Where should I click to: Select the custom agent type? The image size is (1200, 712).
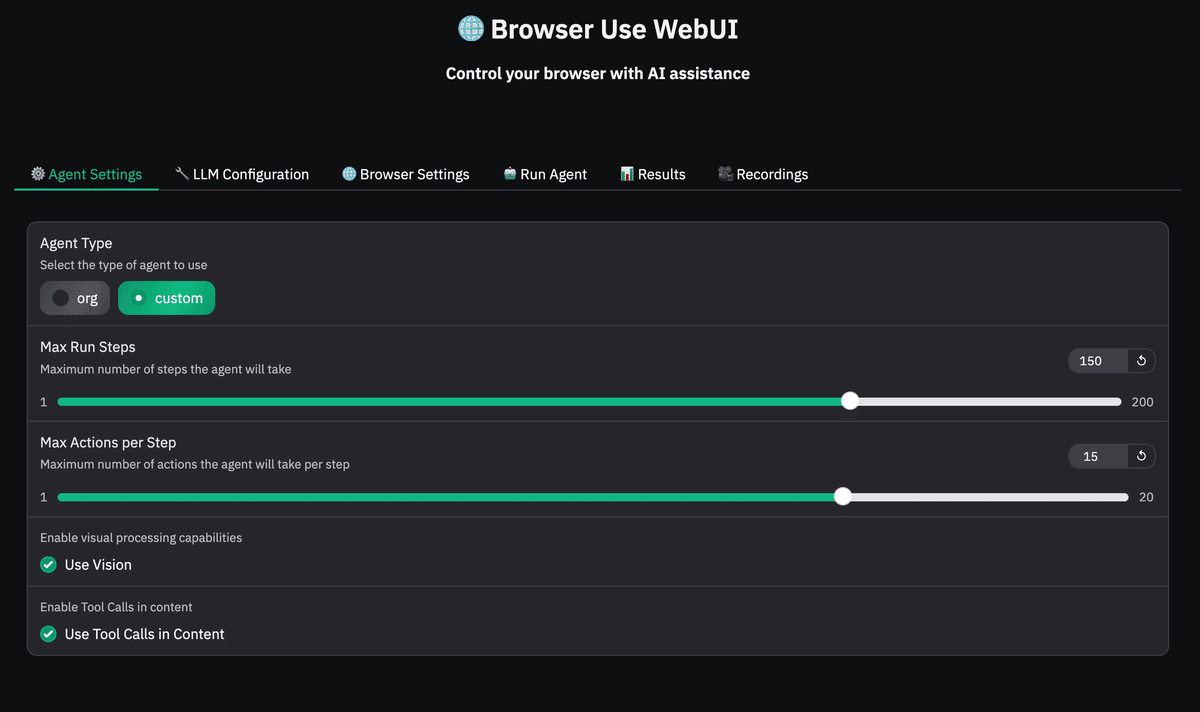[166, 298]
